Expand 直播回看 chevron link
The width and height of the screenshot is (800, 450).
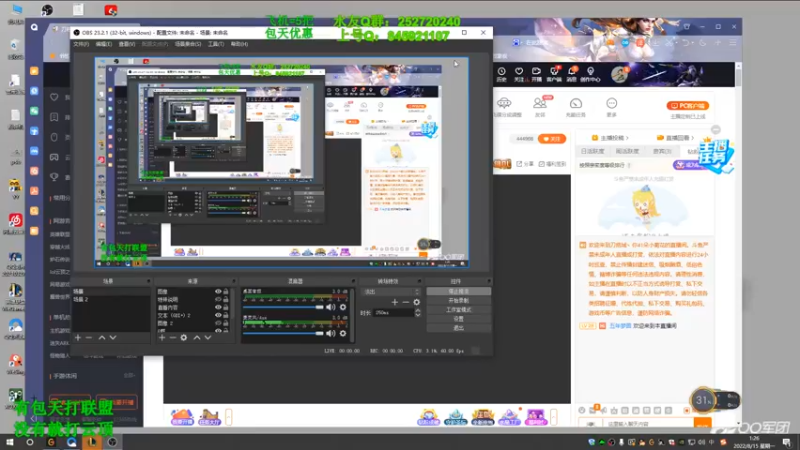coord(676,138)
